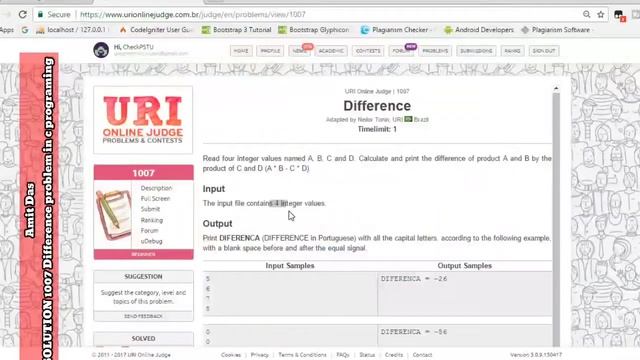
Task: Open the Status footer link
Action: tap(367, 355)
